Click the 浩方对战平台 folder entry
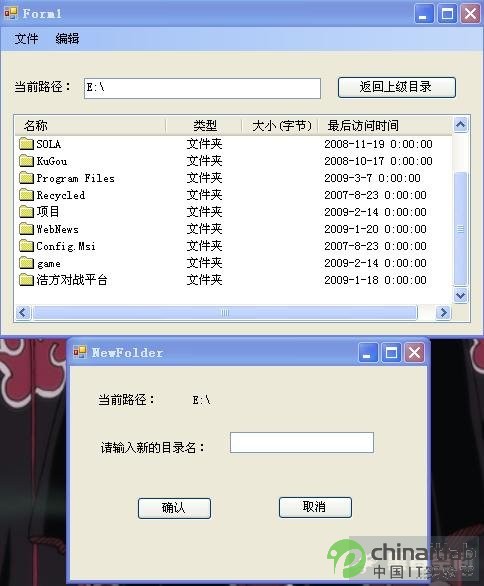This screenshot has height=586, width=484. pos(64,280)
